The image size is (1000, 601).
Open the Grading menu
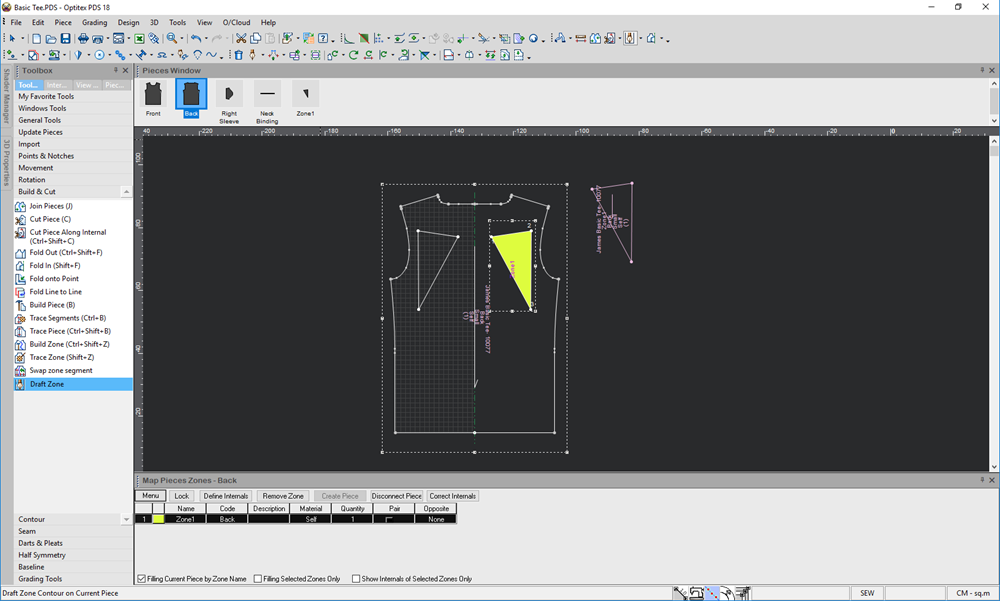[x=94, y=22]
